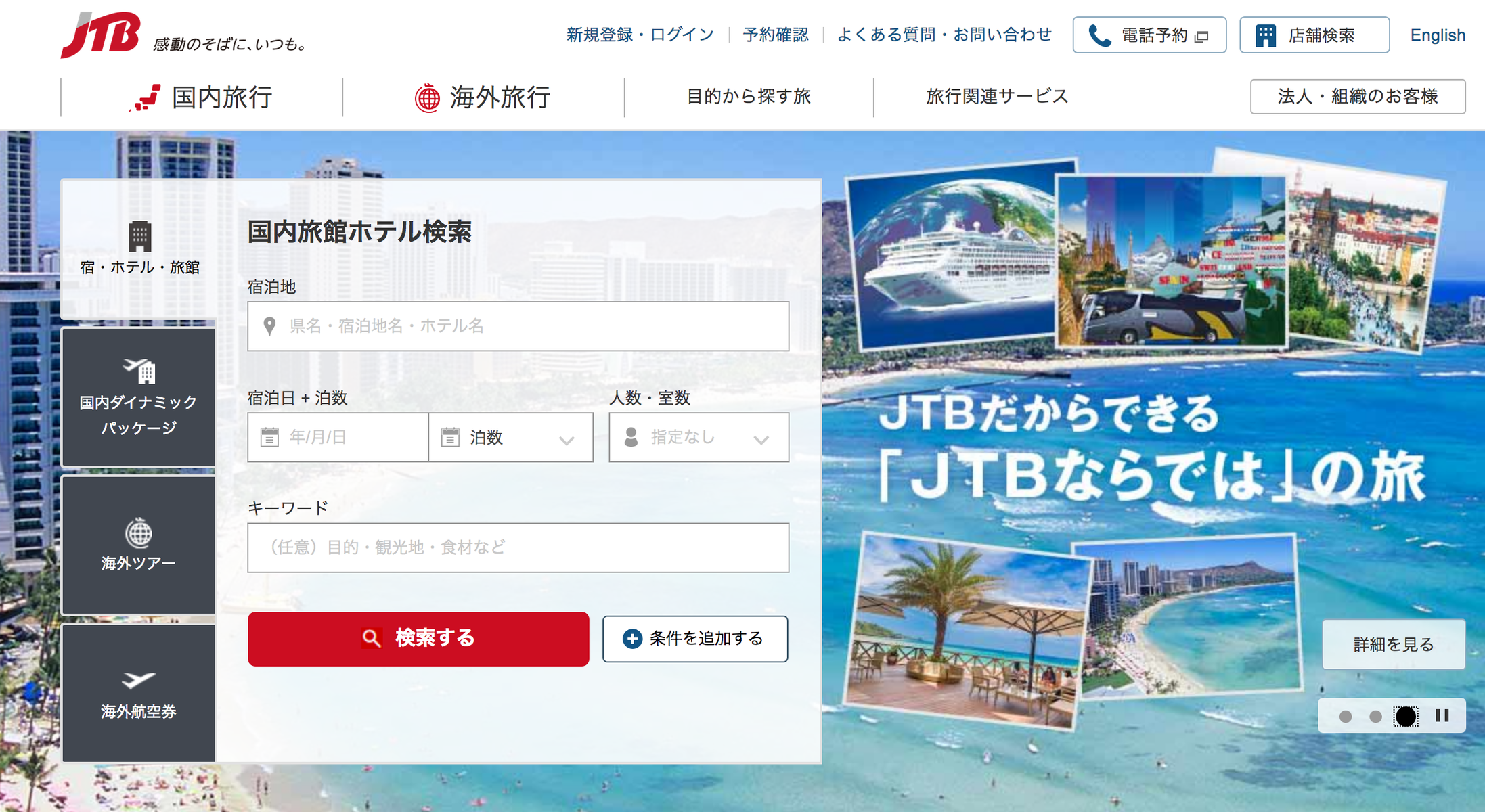Click 法人・組織のお客様 button
This screenshot has height=812, width=1485.
1358,97
